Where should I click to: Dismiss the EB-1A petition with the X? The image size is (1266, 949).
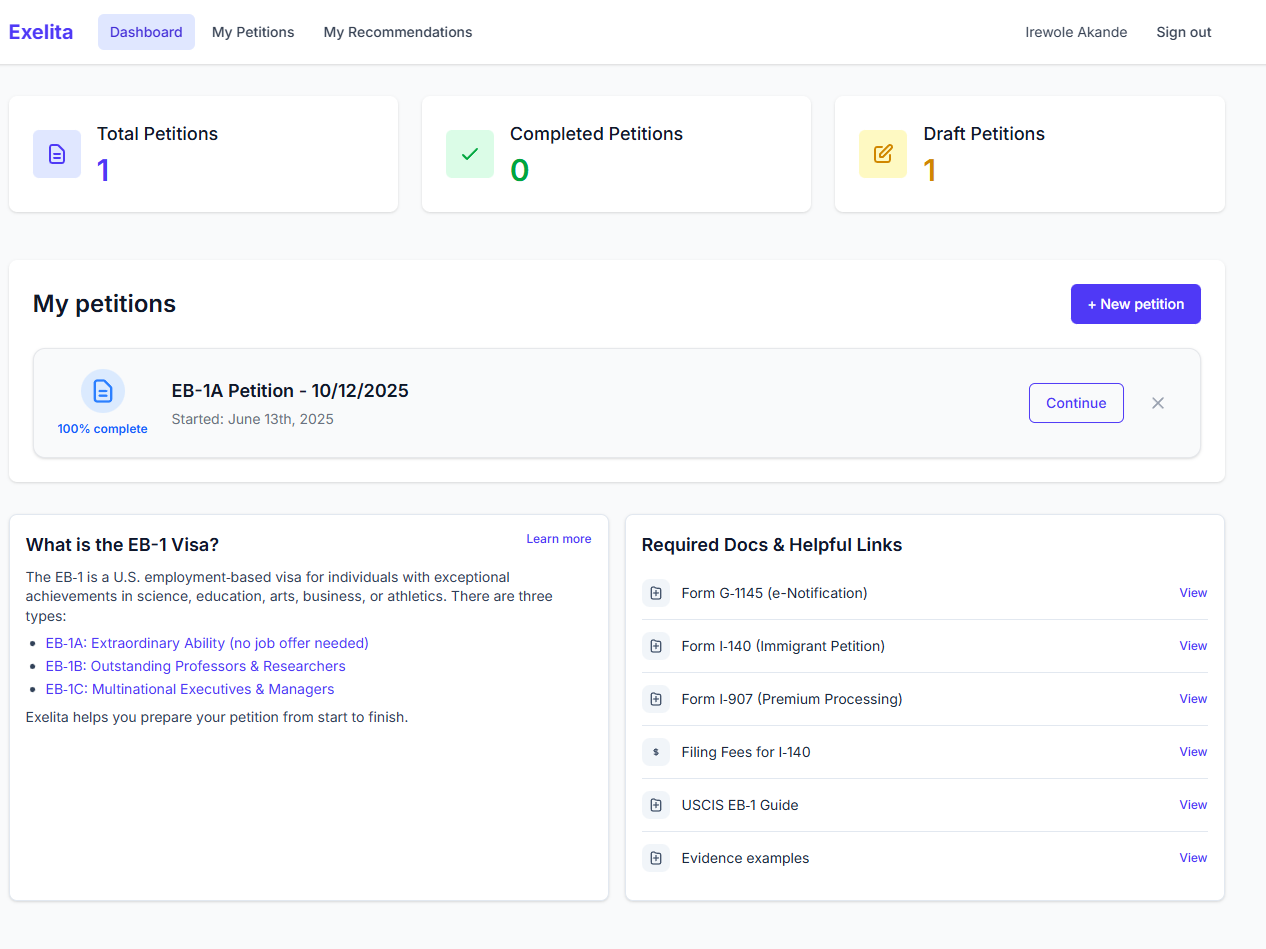(x=1157, y=402)
